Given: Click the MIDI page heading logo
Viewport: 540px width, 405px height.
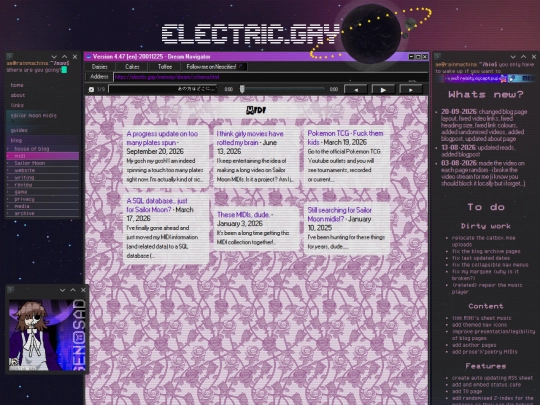Looking at the screenshot, I should tap(256, 110).
